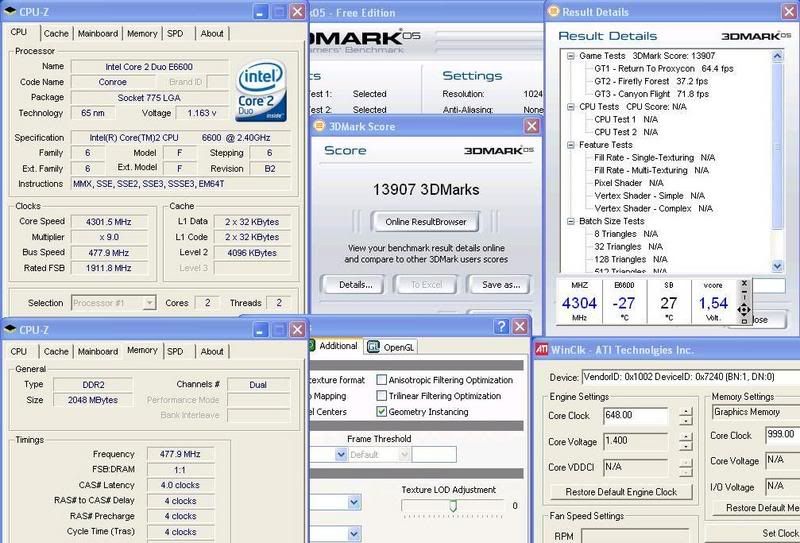The image size is (800, 543).
Task: Click the Result Details vertical scrollbar track
Action: pos(777,161)
